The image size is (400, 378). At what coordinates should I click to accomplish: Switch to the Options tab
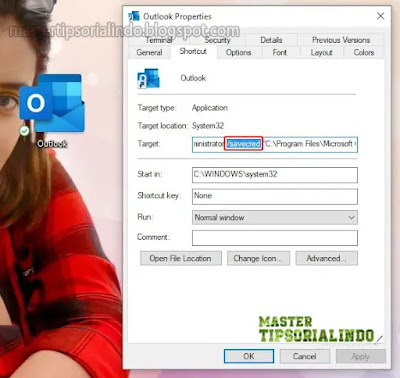pyautogui.click(x=238, y=52)
